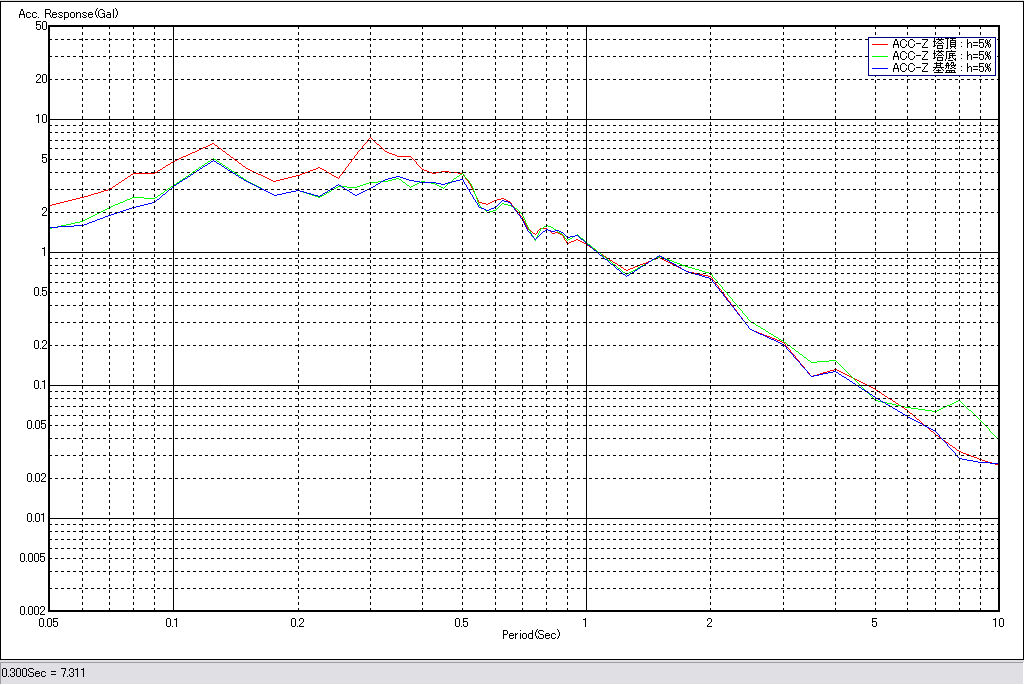Click the y-axis tick label 0.01
The height and width of the screenshot is (685, 1024).
(x=36, y=518)
